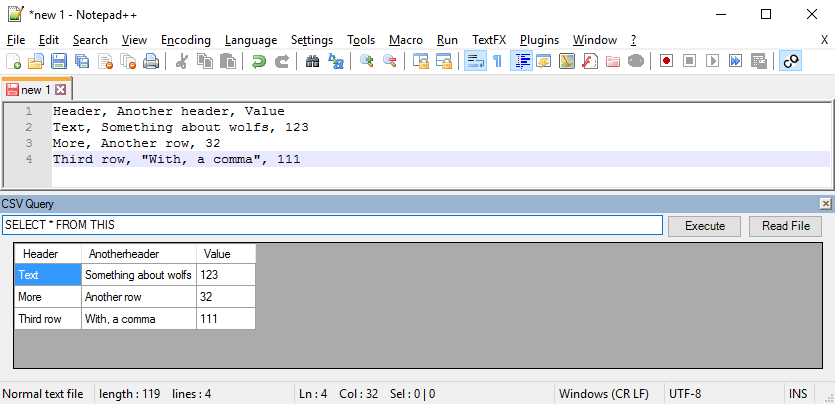Click the Open file folder icon
835x404 pixels.
(x=36, y=61)
